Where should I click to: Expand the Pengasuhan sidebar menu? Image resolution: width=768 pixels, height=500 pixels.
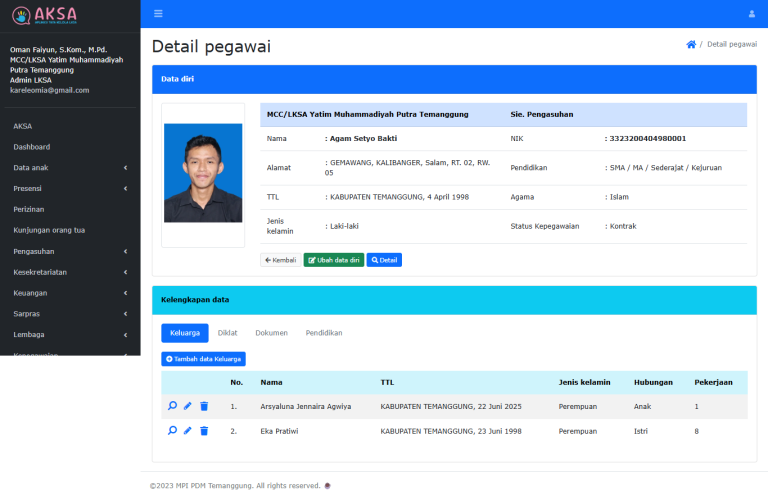click(70, 252)
